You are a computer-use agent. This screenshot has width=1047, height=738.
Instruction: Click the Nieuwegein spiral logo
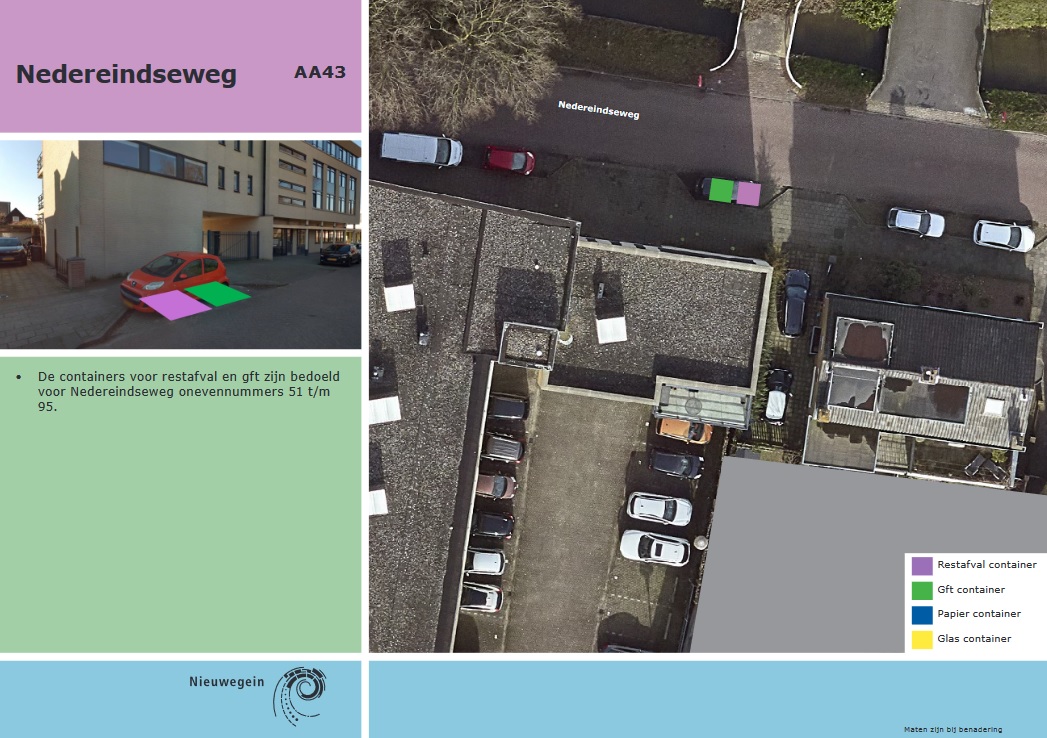[x=300, y=692]
